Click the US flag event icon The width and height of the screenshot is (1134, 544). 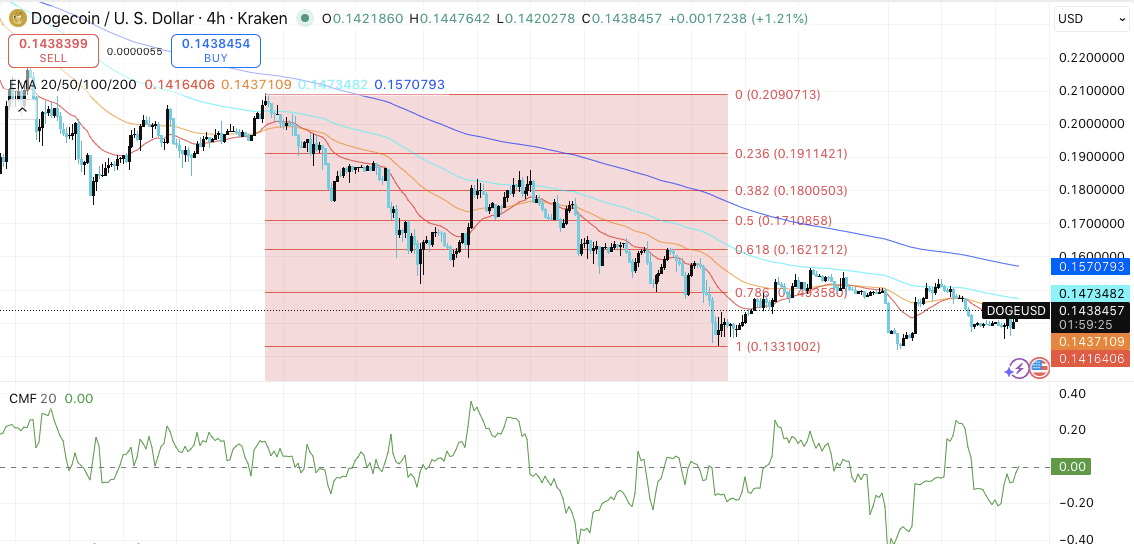pyautogui.click(x=1039, y=368)
